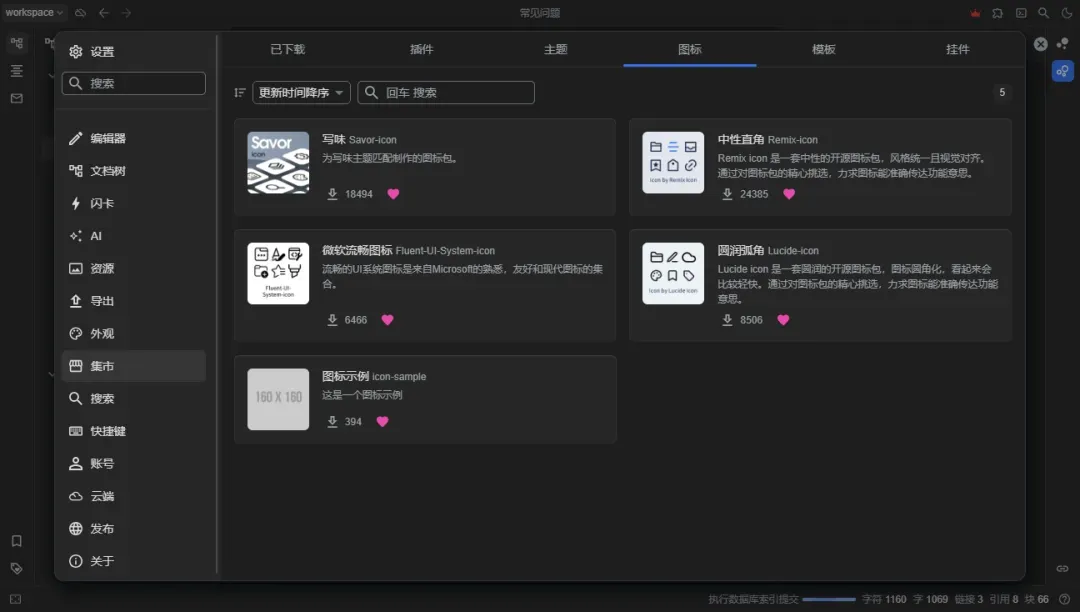Click the heart icon on icon-sample card
This screenshot has height=612, width=1080.
point(382,421)
